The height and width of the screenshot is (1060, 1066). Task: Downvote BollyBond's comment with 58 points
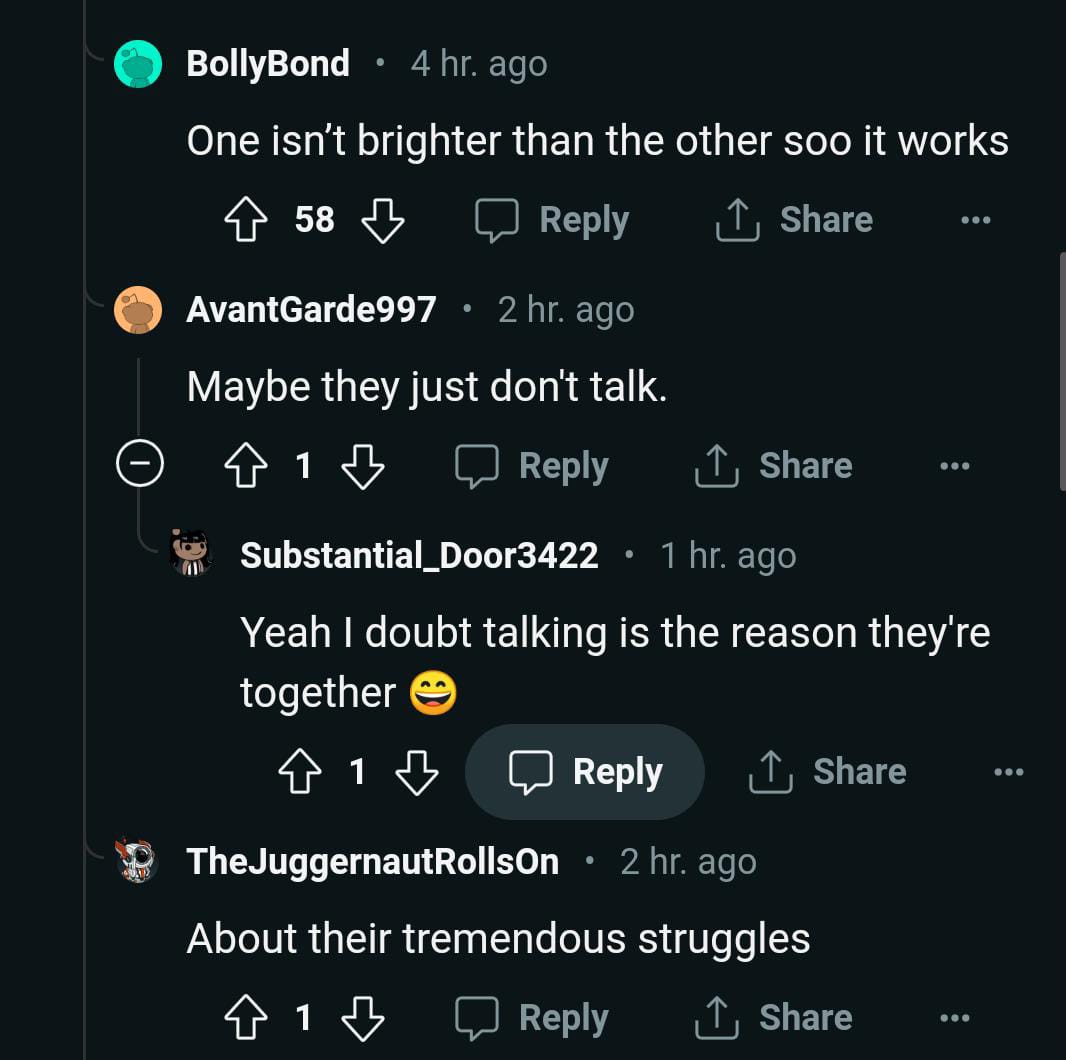tap(382, 220)
